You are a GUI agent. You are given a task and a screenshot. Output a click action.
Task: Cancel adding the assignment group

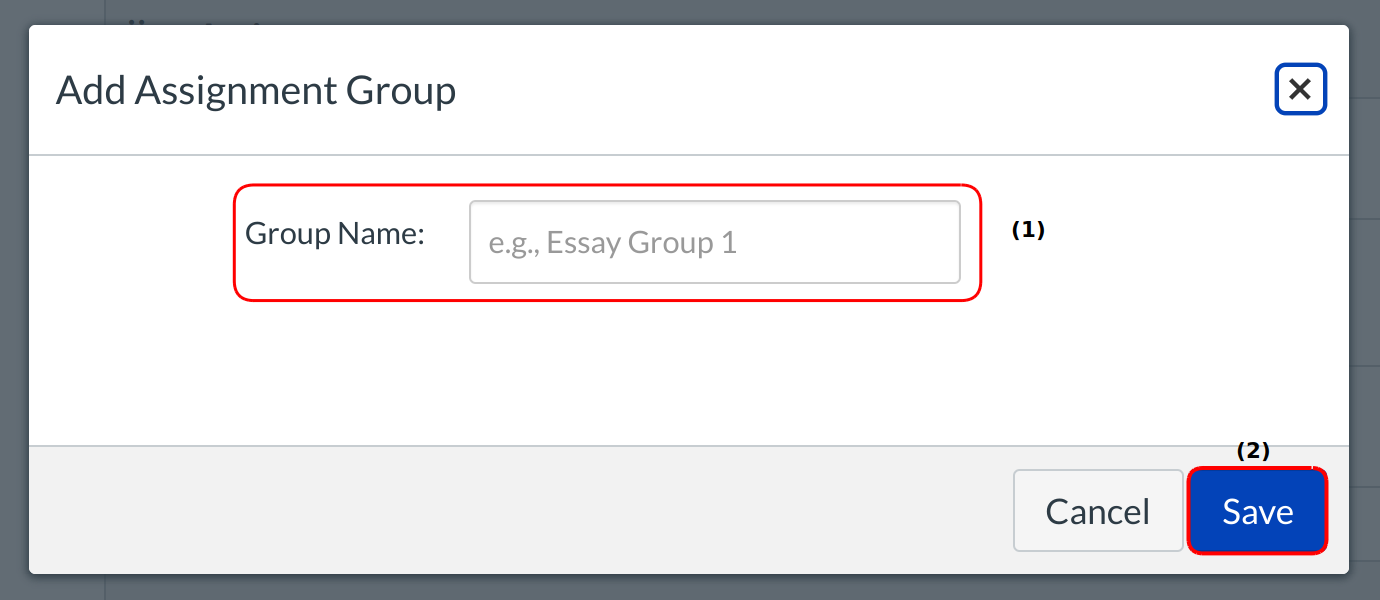coord(1097,511)
